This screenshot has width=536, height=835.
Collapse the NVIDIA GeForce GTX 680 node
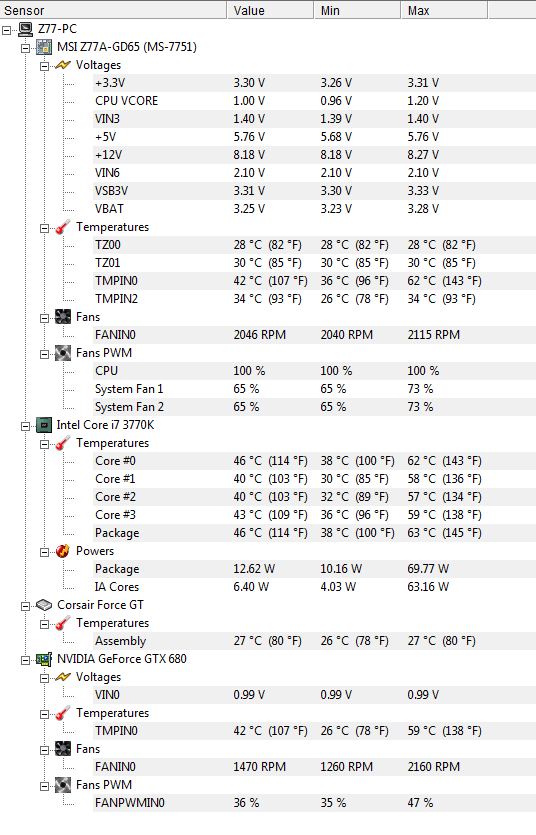point(26,660)
